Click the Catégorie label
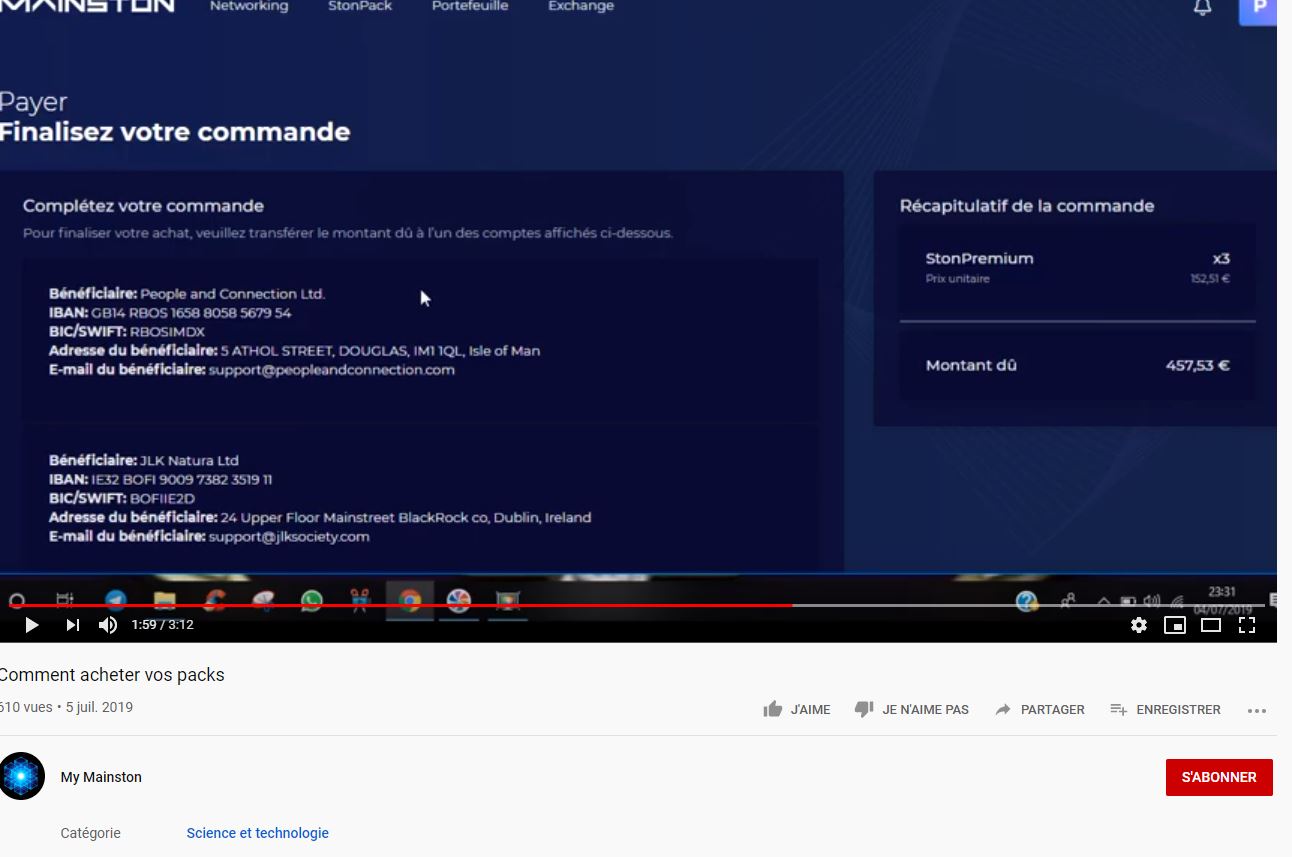The width and height of the screenshot is (1292, 857). tap(90, 833)
